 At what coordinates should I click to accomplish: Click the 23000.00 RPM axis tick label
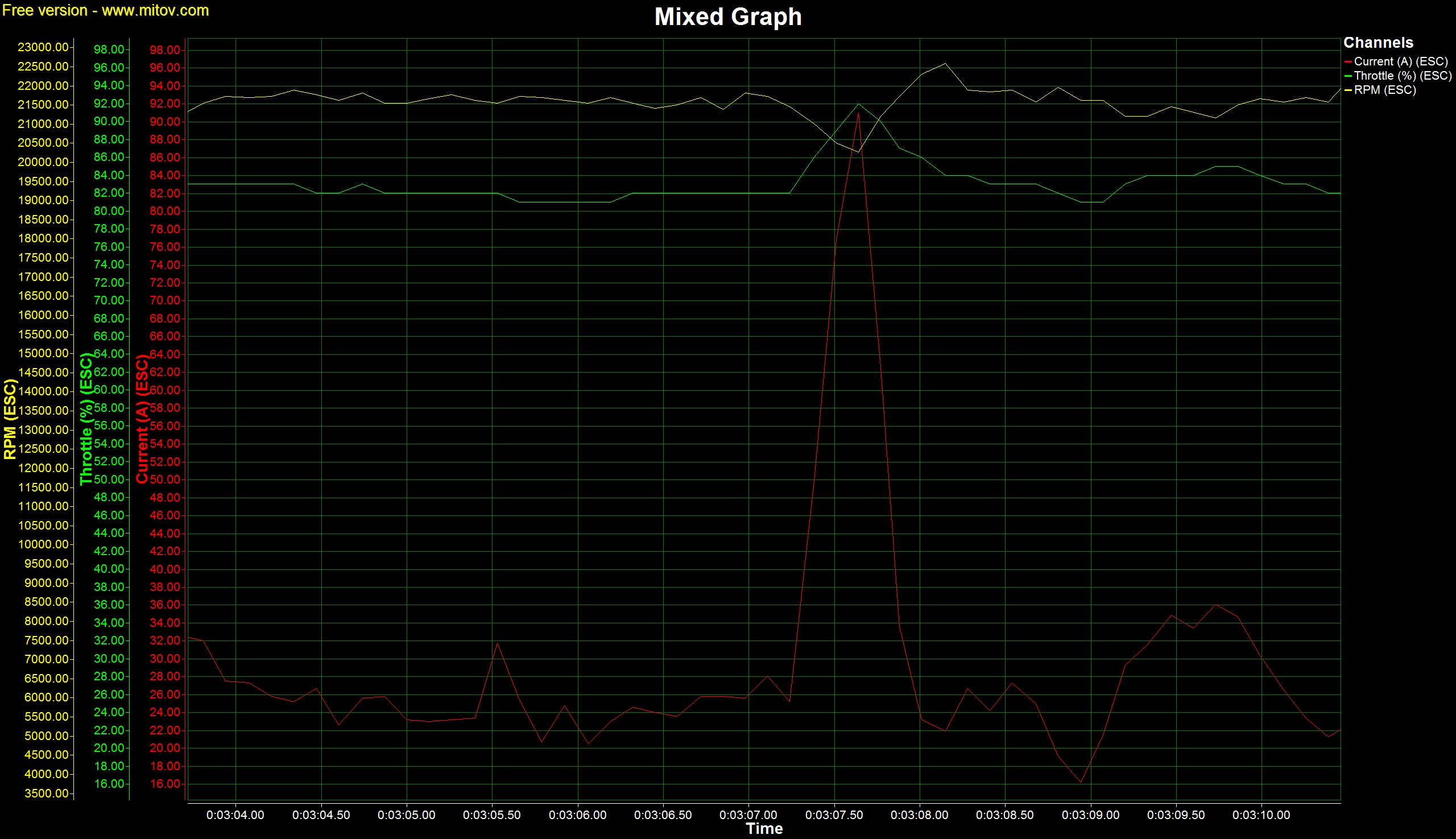(x=43, y=47)
